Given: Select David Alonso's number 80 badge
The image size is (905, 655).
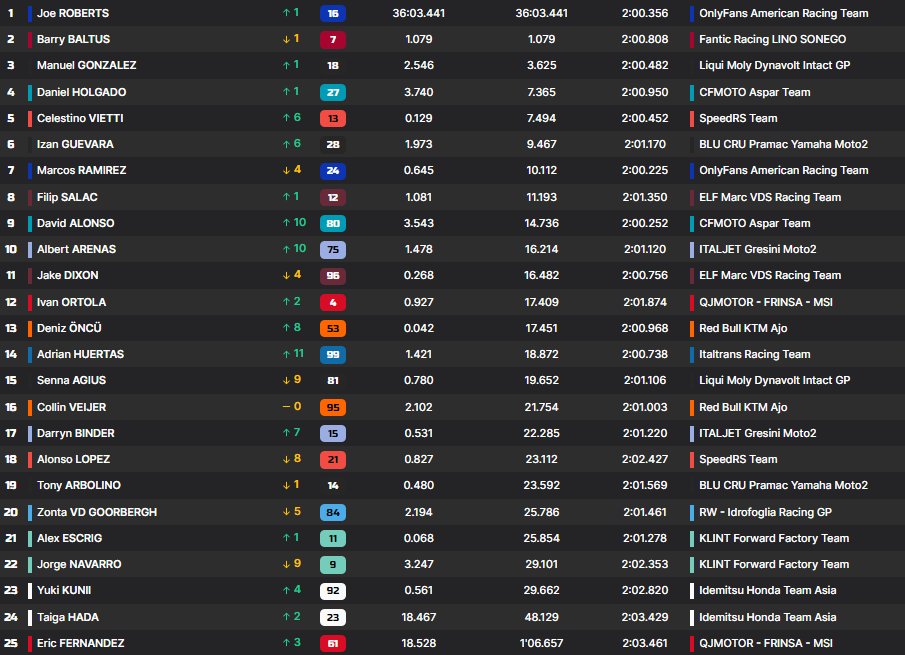Looking at the screenshot, I should [x=333, y=223].
